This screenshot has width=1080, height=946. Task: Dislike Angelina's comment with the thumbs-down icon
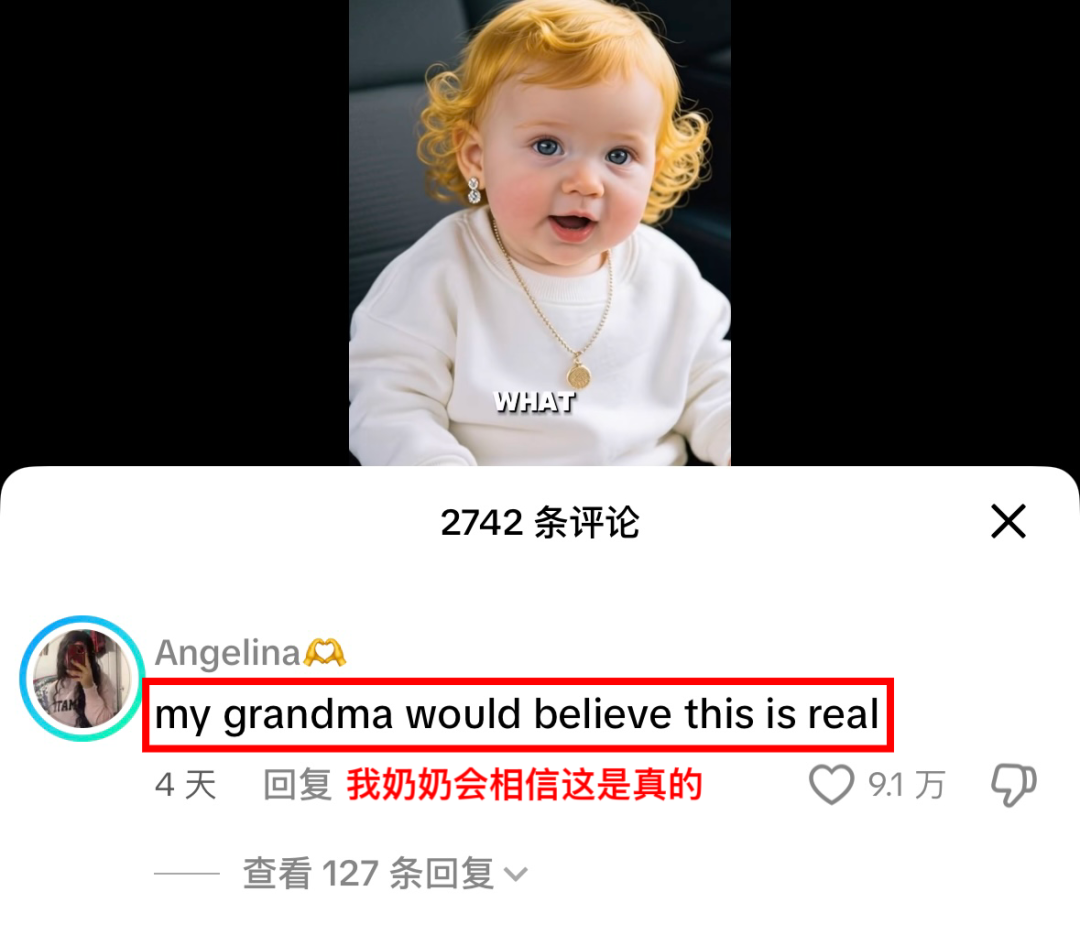(x=1013, y=785)
